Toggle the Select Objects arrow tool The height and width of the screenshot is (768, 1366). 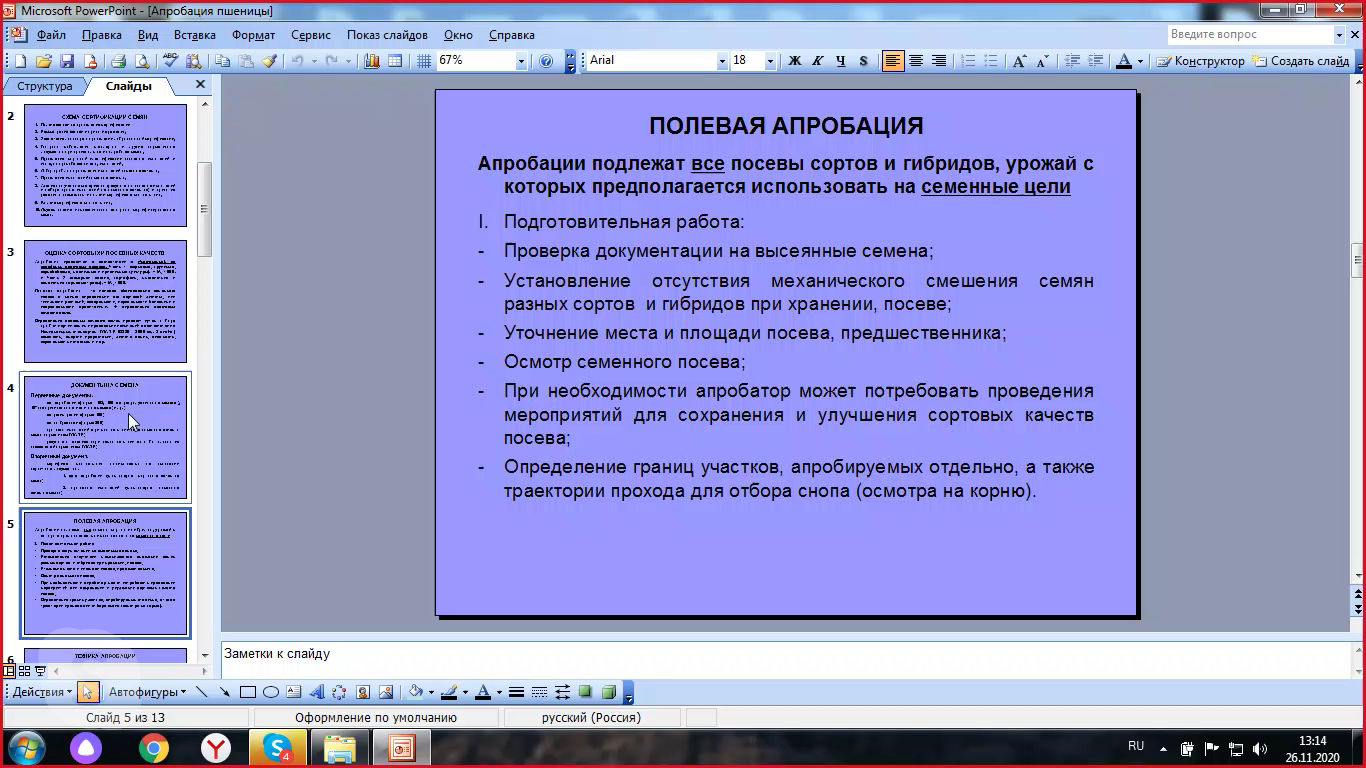click(88, 692)
